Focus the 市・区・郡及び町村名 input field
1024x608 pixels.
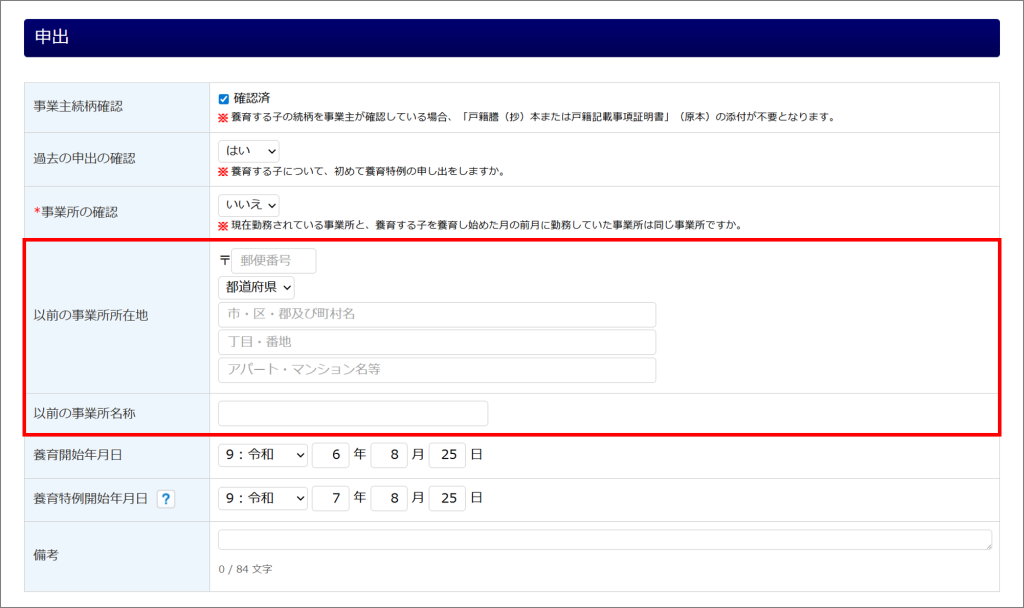(436, 314)
